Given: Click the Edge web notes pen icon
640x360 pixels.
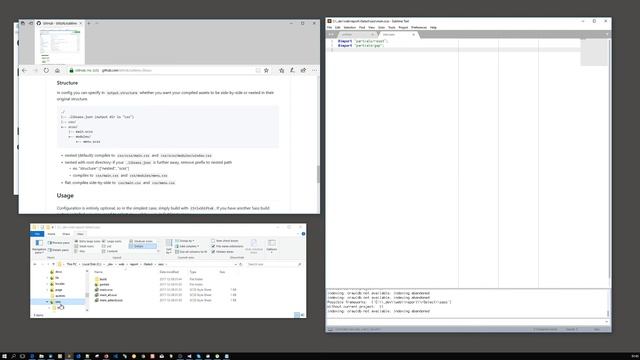Looking at the screenshot, I should click(292, 70).
